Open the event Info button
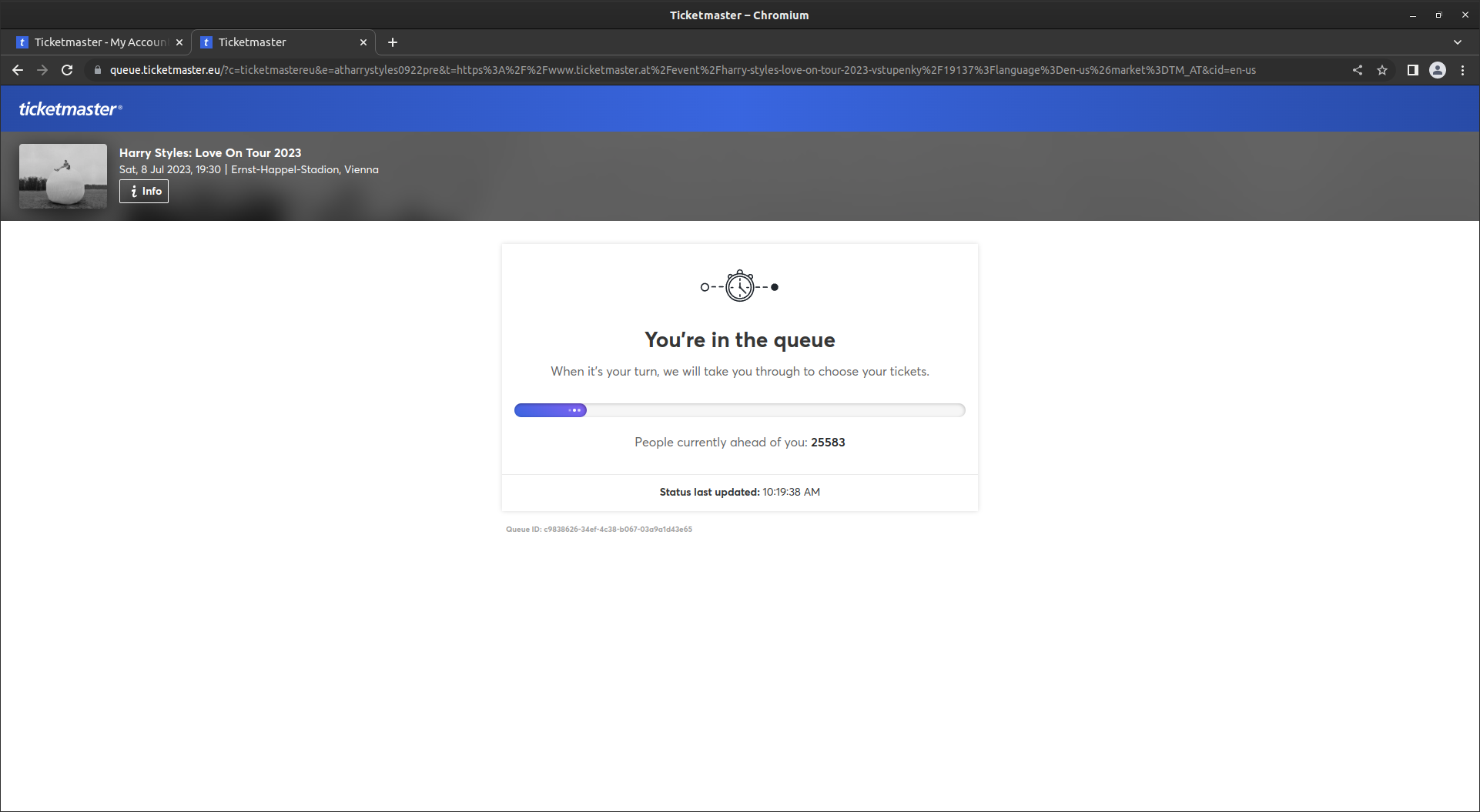This screenshot has width=1480, height=812. (x=144, y=192)
